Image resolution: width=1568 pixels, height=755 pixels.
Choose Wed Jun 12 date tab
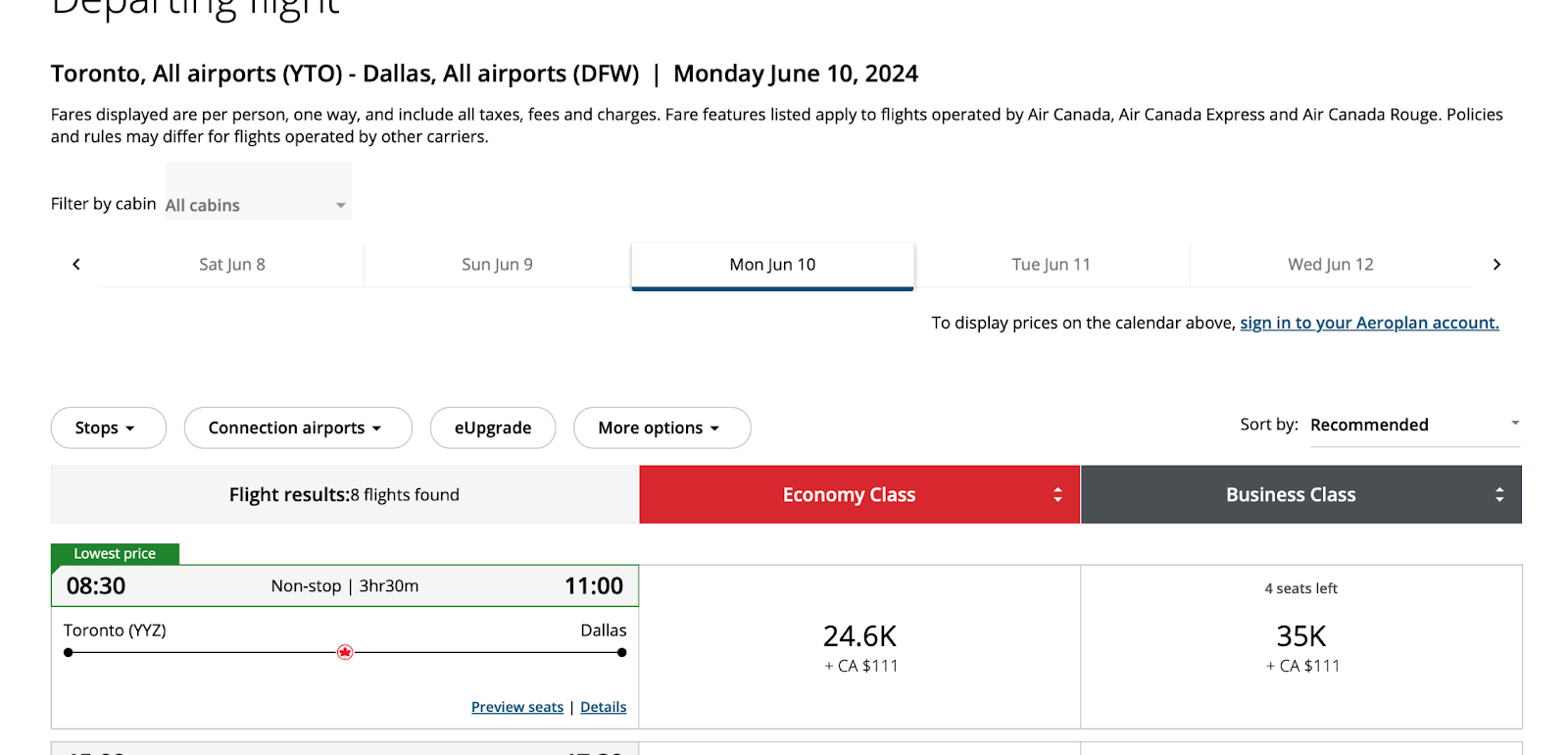click(1331, 265)
